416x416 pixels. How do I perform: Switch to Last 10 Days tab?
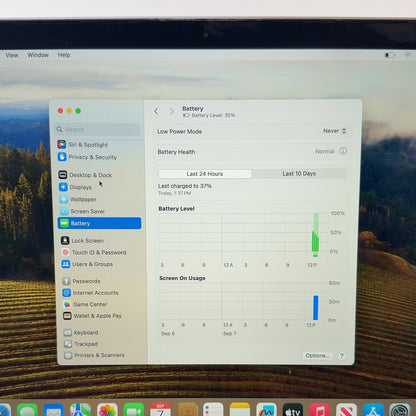pos(299,173)
